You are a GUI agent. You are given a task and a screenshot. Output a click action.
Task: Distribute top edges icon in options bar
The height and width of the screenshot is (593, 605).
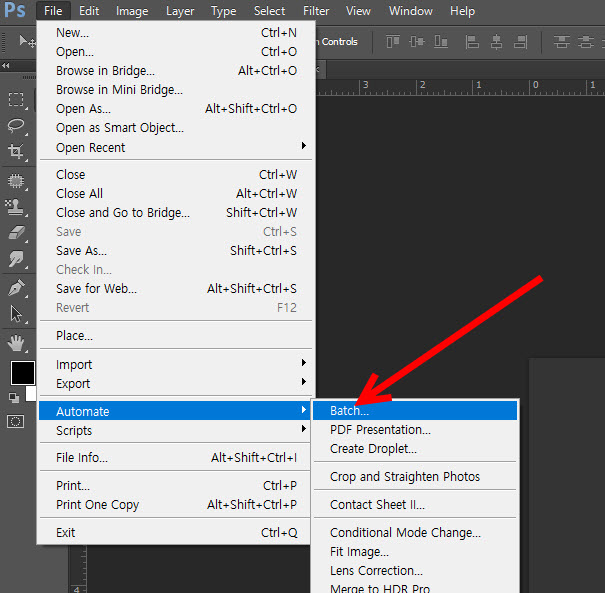pyautogui.click(x=562, y=41)
